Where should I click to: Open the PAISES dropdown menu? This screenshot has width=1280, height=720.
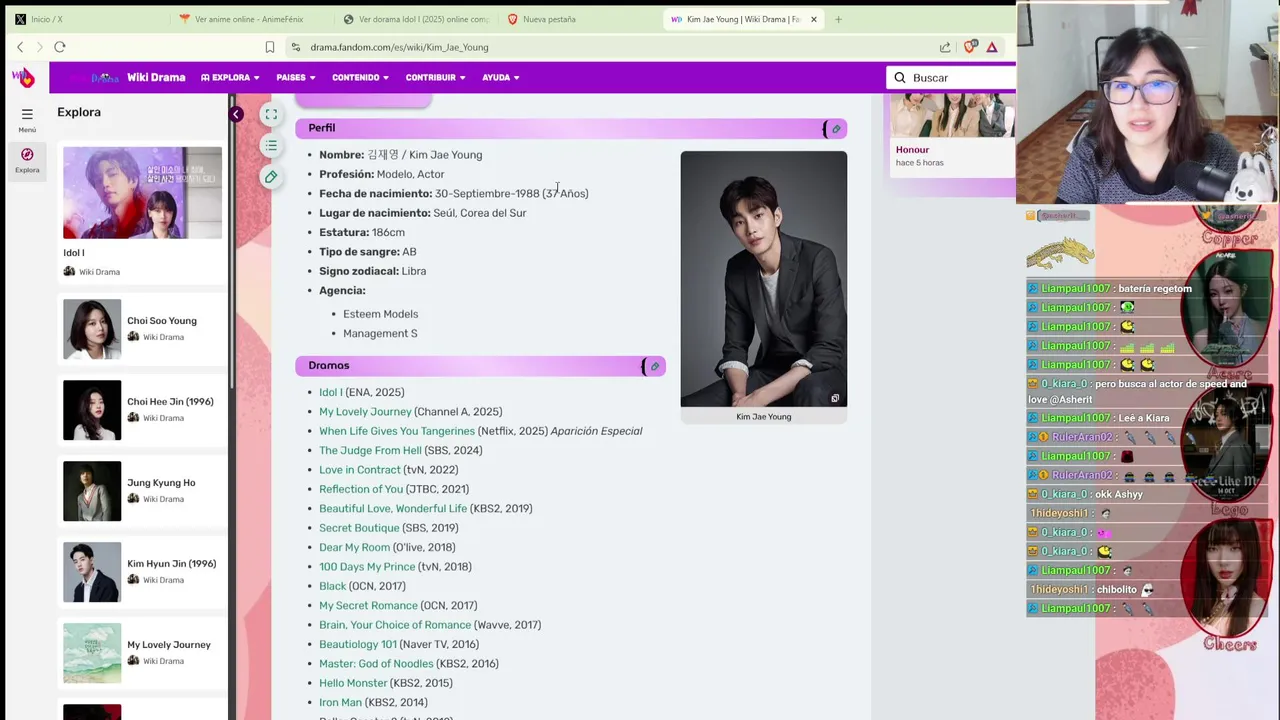pyautogui.click(x=295, y=77)
